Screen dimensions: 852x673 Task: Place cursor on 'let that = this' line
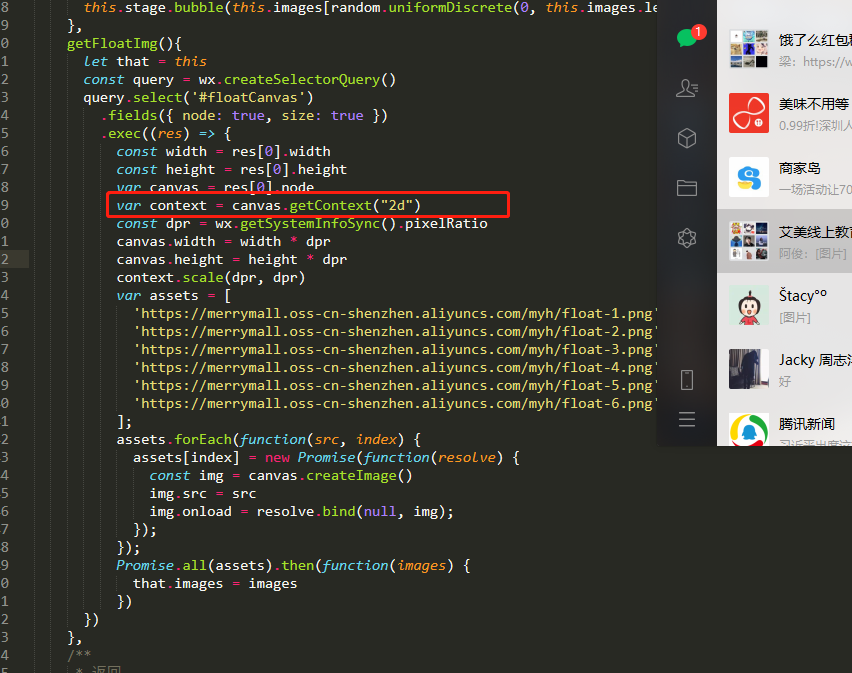145,61
